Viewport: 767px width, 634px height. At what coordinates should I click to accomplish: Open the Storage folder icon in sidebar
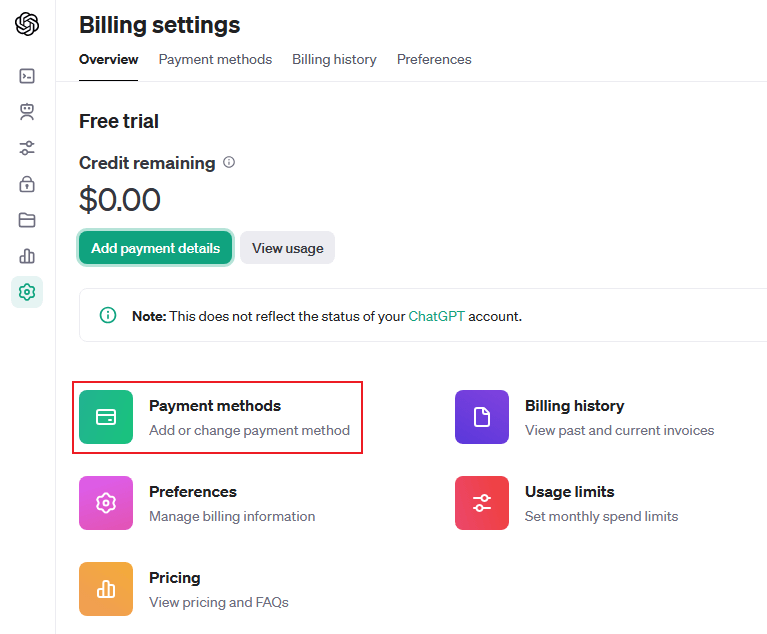(27, 220)
